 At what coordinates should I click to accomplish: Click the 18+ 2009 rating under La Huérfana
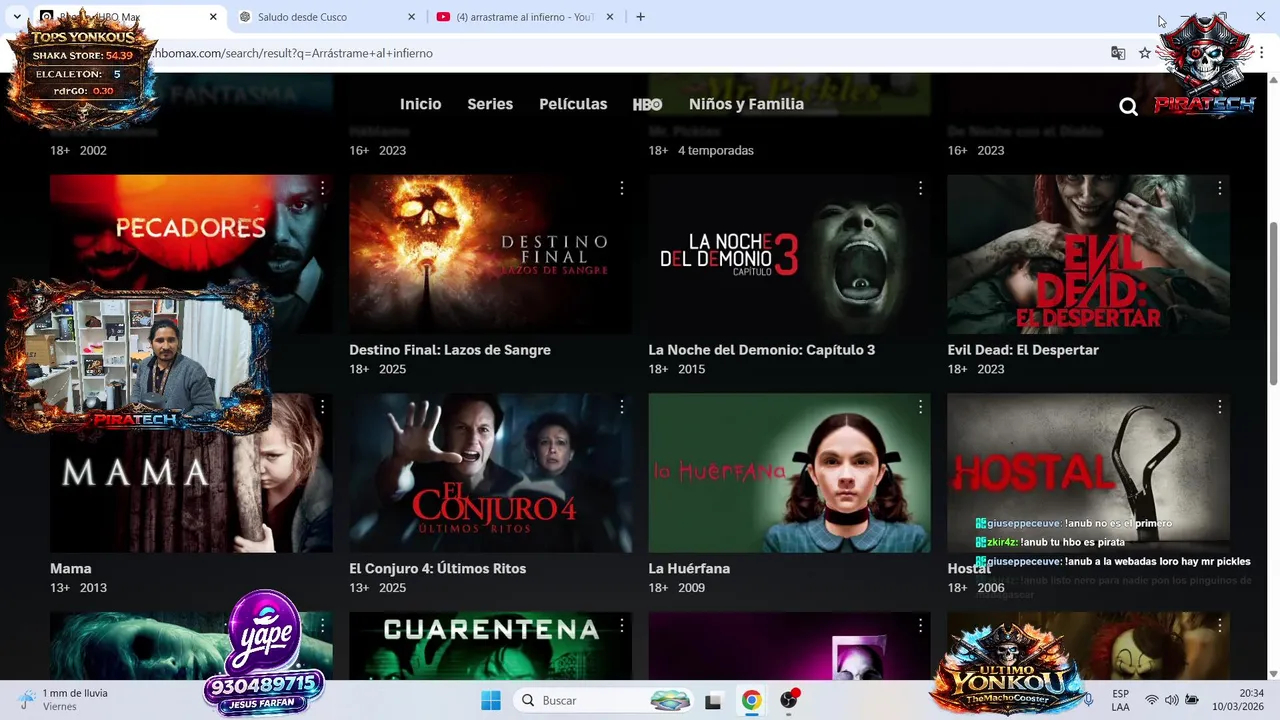676,588
